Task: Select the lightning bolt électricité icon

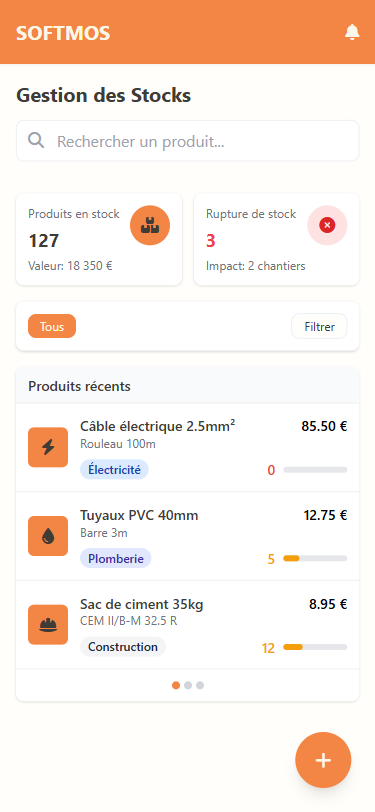Action: click(48, 447)
